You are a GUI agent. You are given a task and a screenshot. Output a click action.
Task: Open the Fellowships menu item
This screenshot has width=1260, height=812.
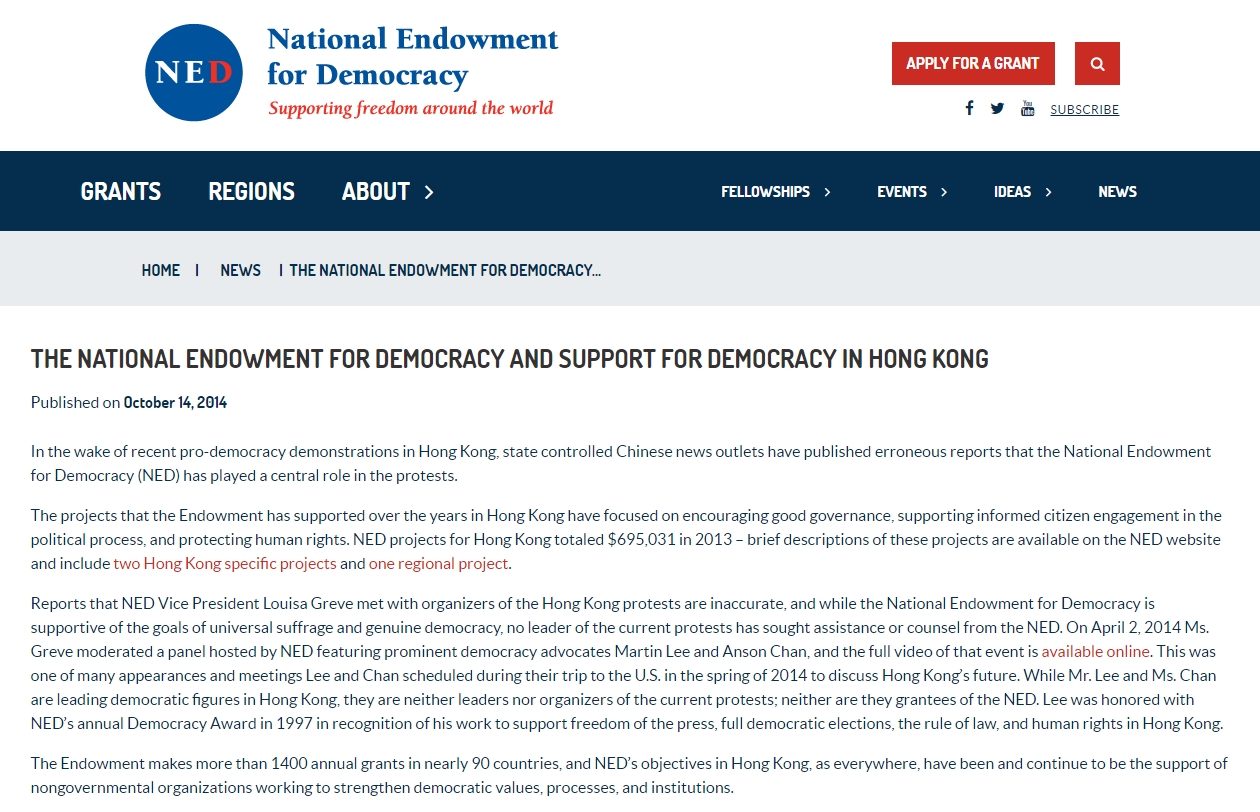pyautogui.click(x=765, y=192)
